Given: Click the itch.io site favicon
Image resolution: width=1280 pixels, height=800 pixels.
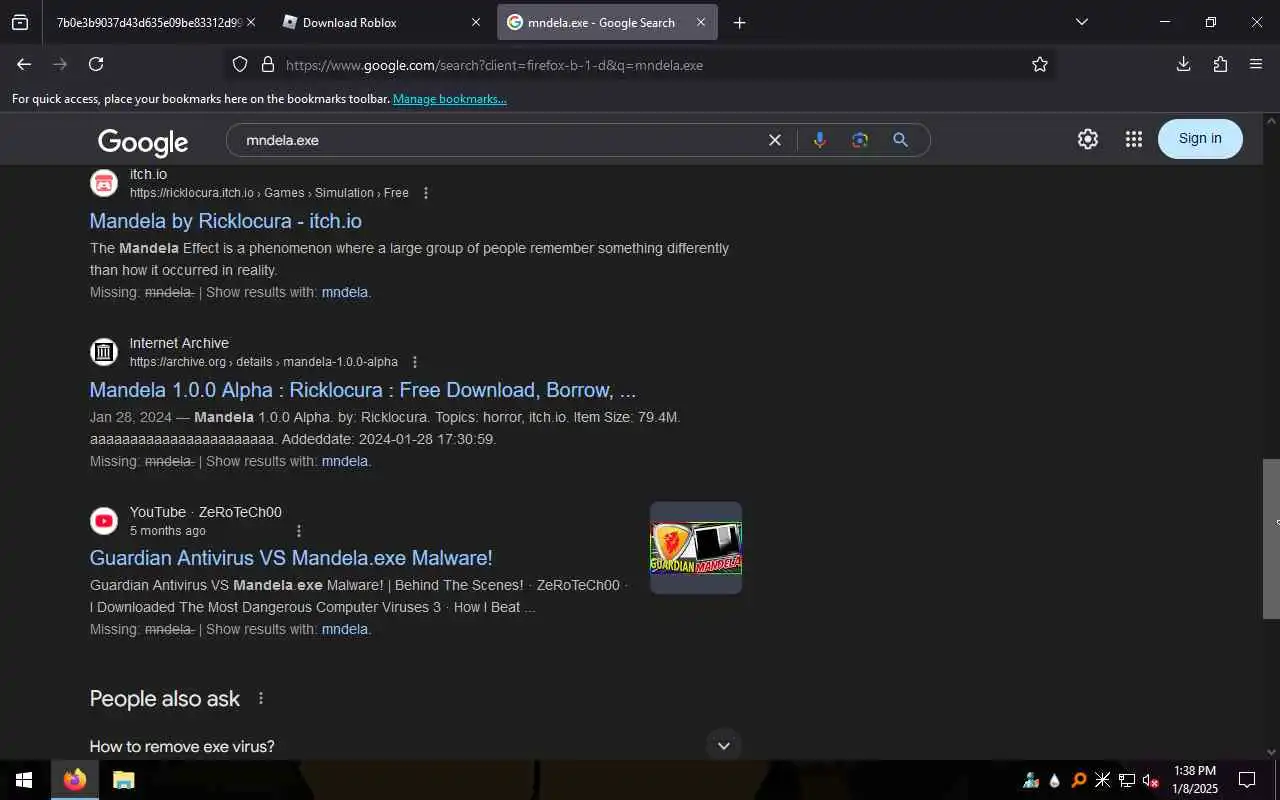Looking at the screenshot, I should point(104,183).
